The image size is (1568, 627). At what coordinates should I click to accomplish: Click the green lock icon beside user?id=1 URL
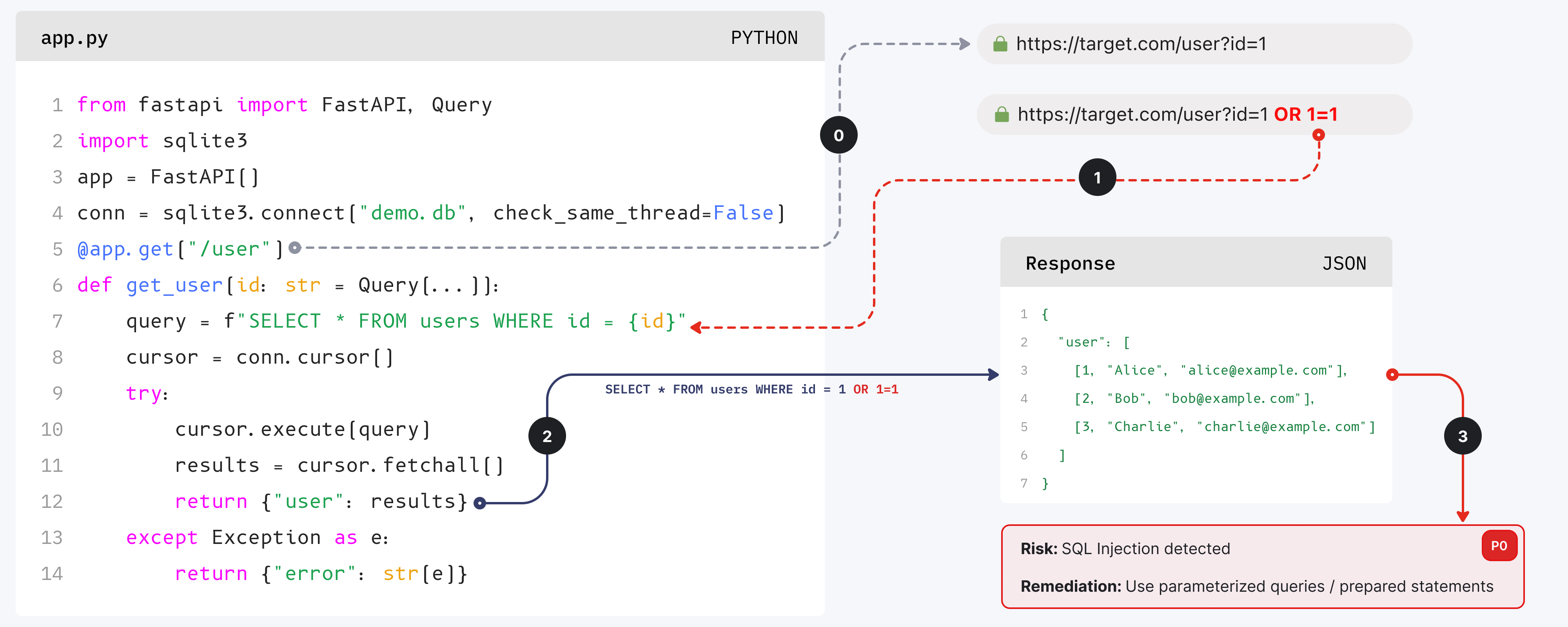click(x=1000, y=43)
